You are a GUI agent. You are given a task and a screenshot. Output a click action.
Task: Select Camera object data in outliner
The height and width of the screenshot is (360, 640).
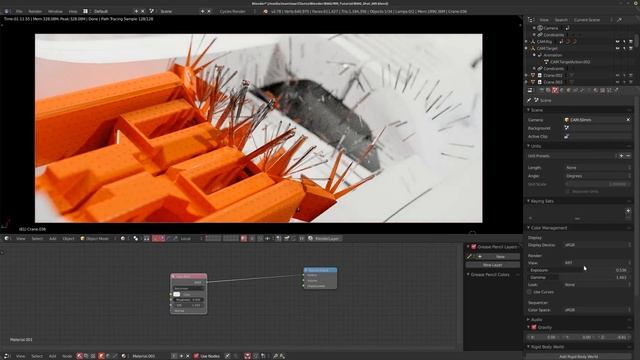click(x=551, y=28)
